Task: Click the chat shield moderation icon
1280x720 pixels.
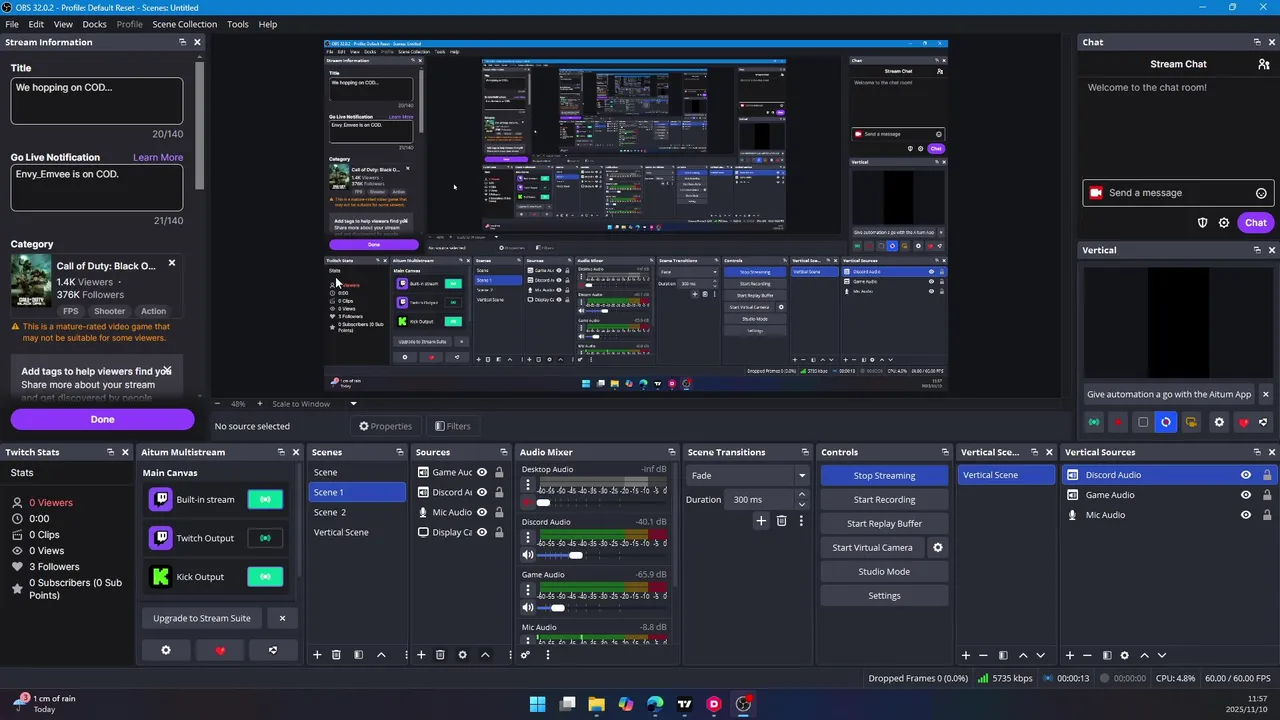Action: coord(1202,223)
